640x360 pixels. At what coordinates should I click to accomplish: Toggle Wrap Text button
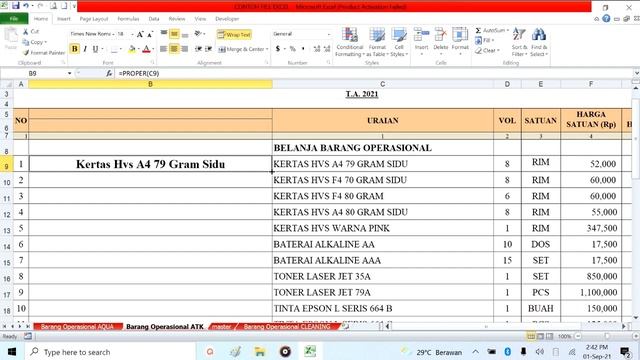pyautogui.click(x=234, y=35)
